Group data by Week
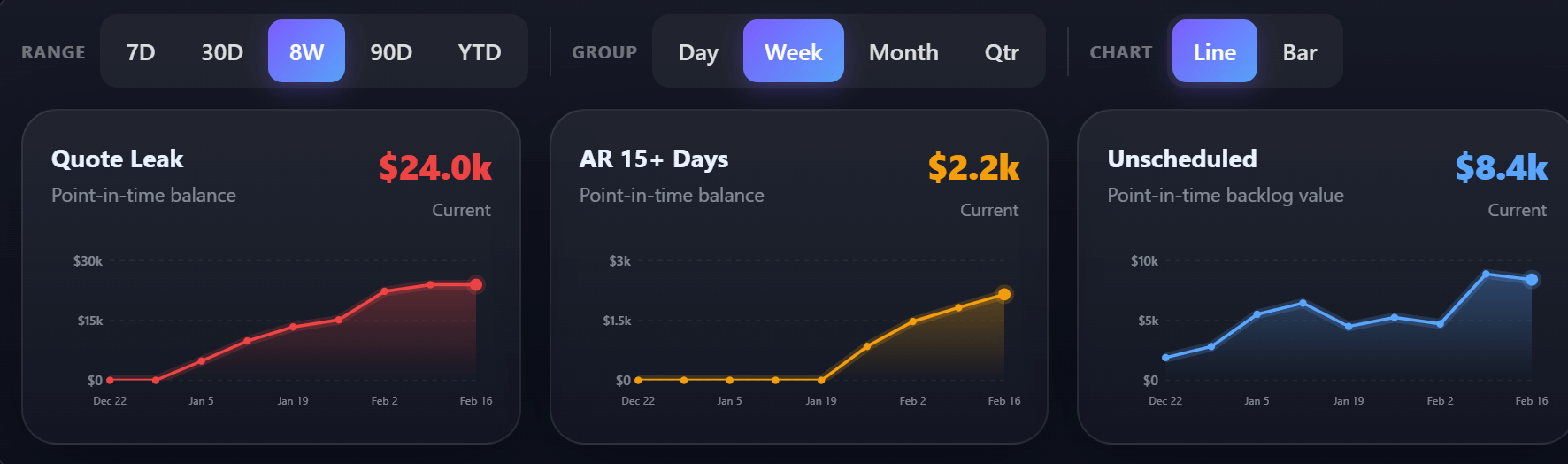This screenshot has height=464, width=1568. pyautogui.click(x=793, y=52)
